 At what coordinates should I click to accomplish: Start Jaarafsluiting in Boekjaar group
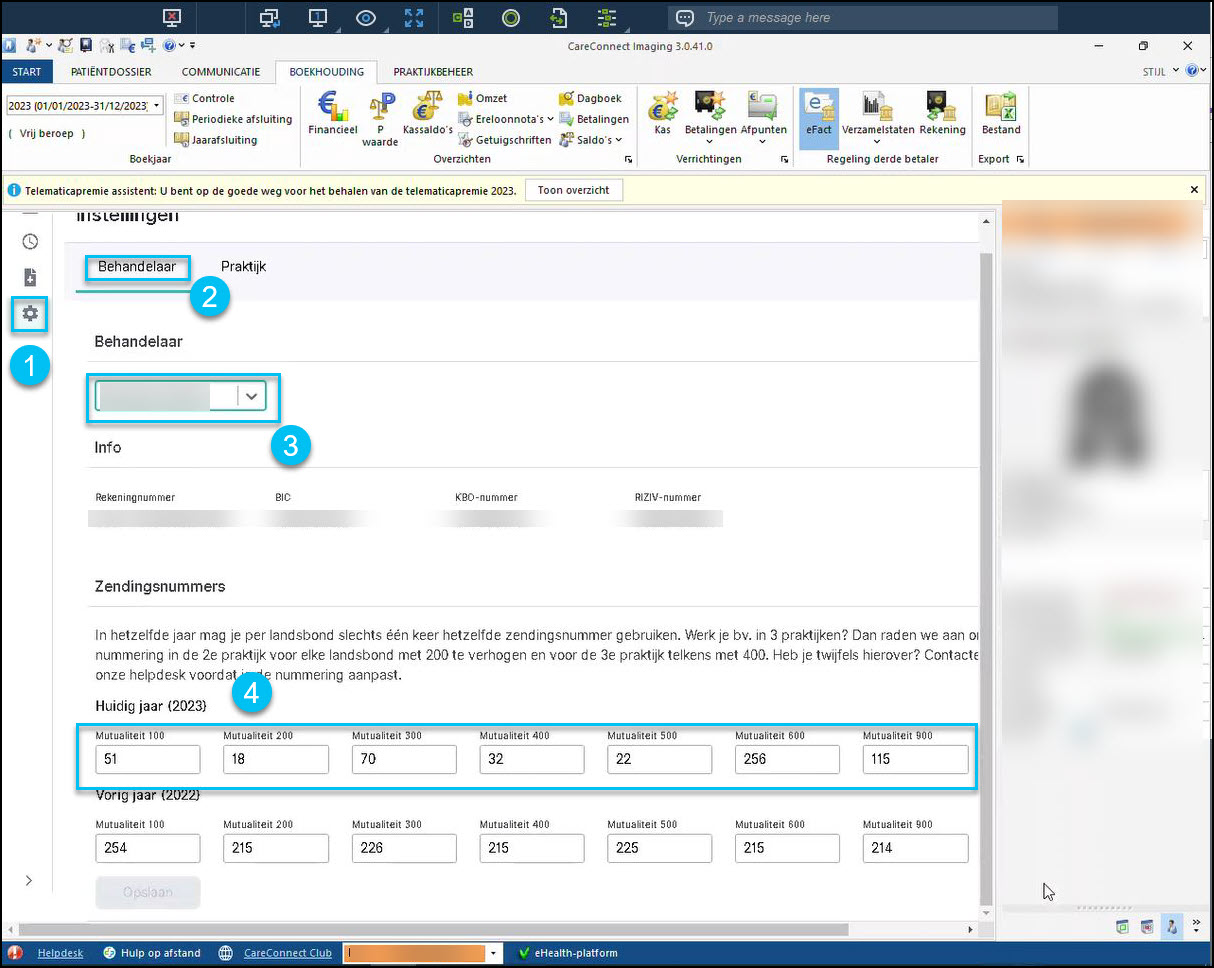point(216,140)
